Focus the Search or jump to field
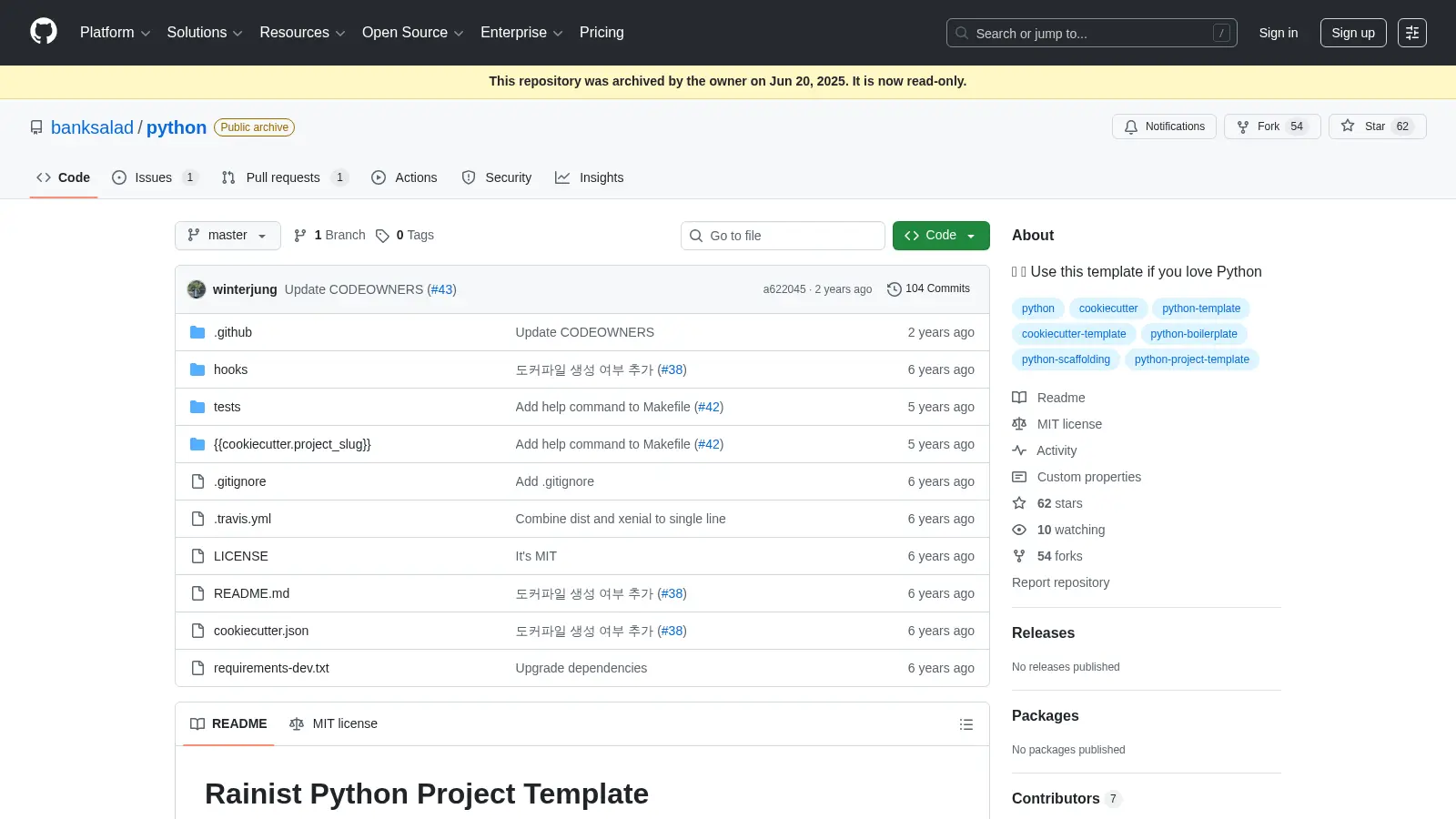Viewport: 1456px width, 819px height. pyautogui.click(x=1092, y=33)
